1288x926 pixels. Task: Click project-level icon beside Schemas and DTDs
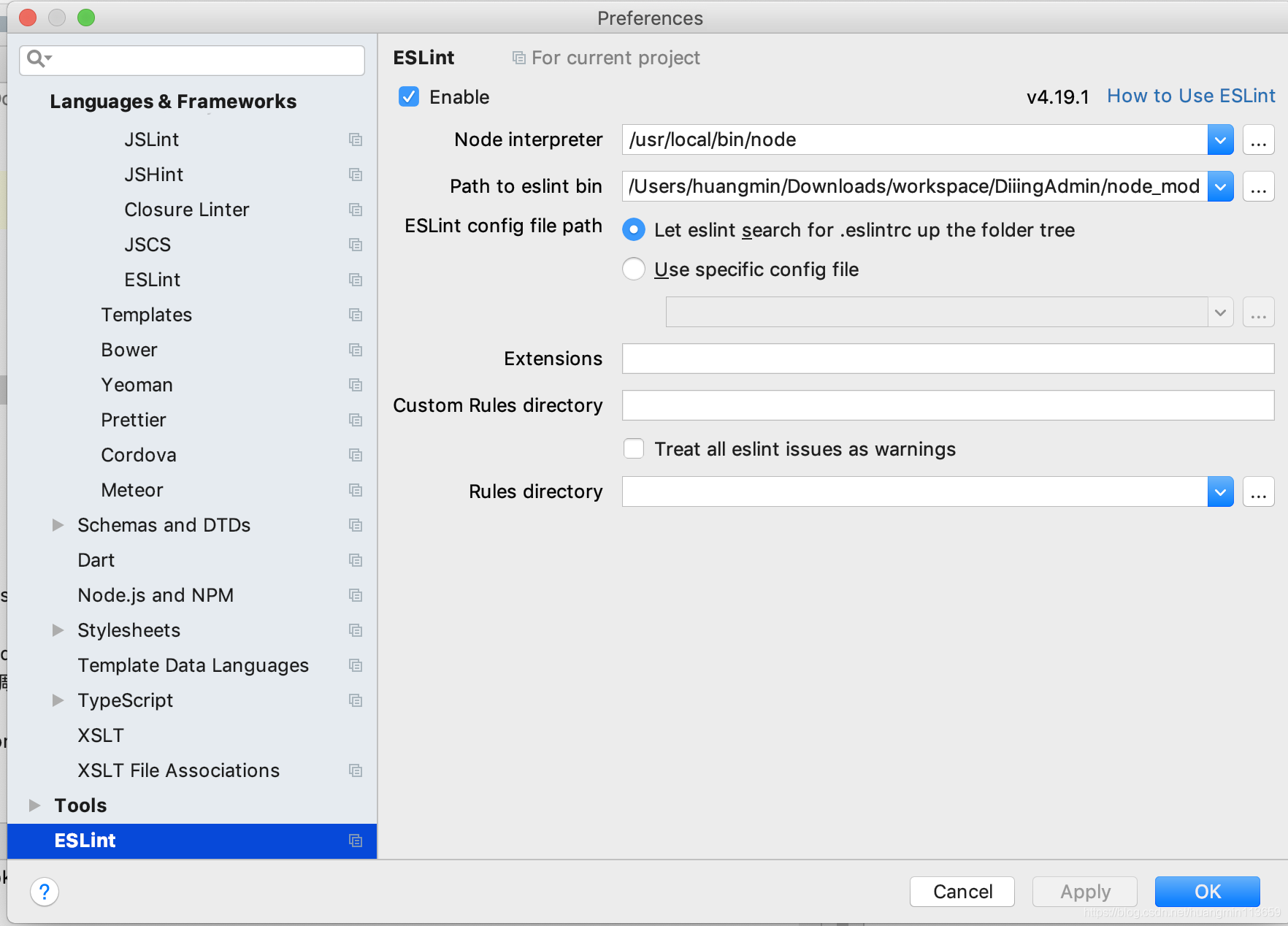point(356,525)
